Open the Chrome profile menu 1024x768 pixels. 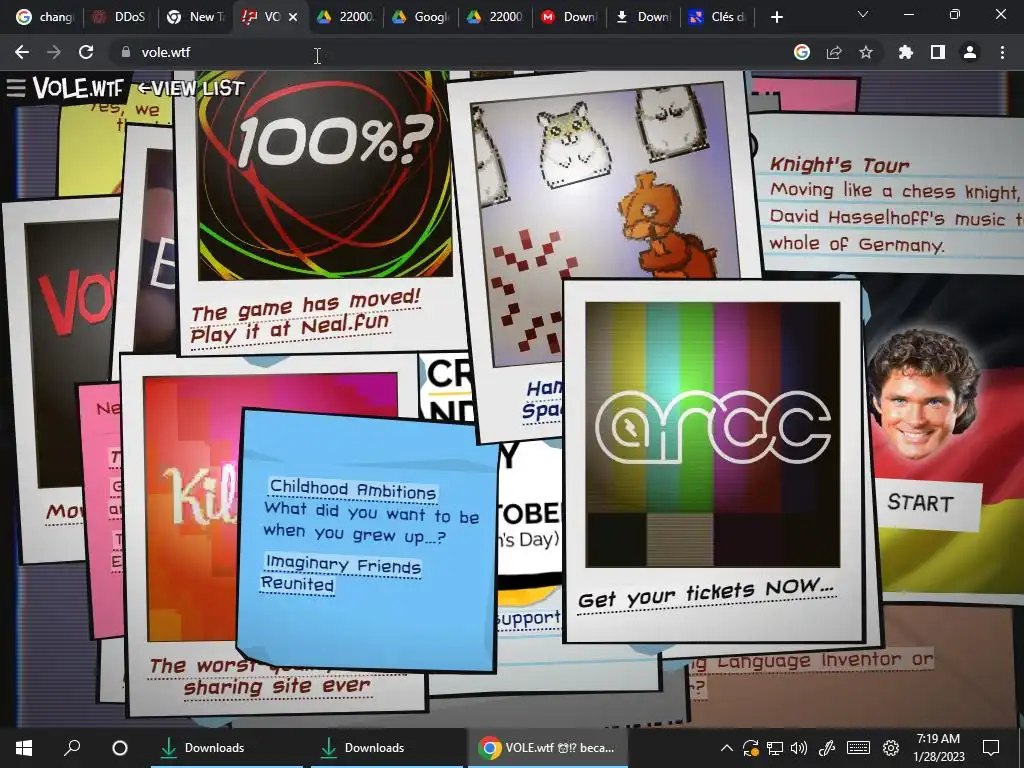[x=970, y=52]
